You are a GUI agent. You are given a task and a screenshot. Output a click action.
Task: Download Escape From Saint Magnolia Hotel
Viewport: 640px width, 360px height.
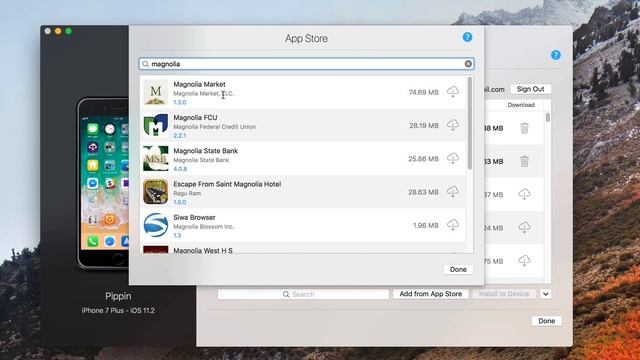453,192
